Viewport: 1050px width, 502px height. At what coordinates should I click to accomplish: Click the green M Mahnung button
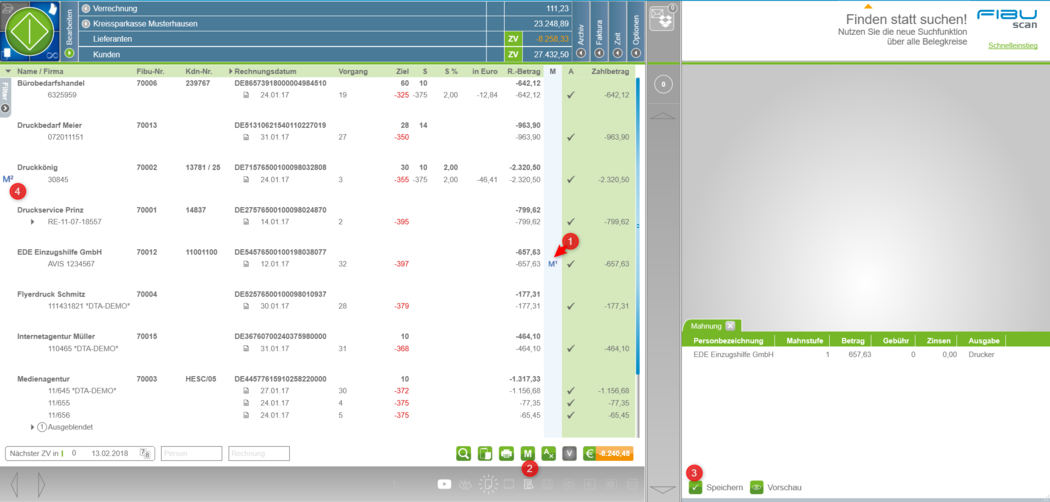pyautogui.click(x=527, y=453)
